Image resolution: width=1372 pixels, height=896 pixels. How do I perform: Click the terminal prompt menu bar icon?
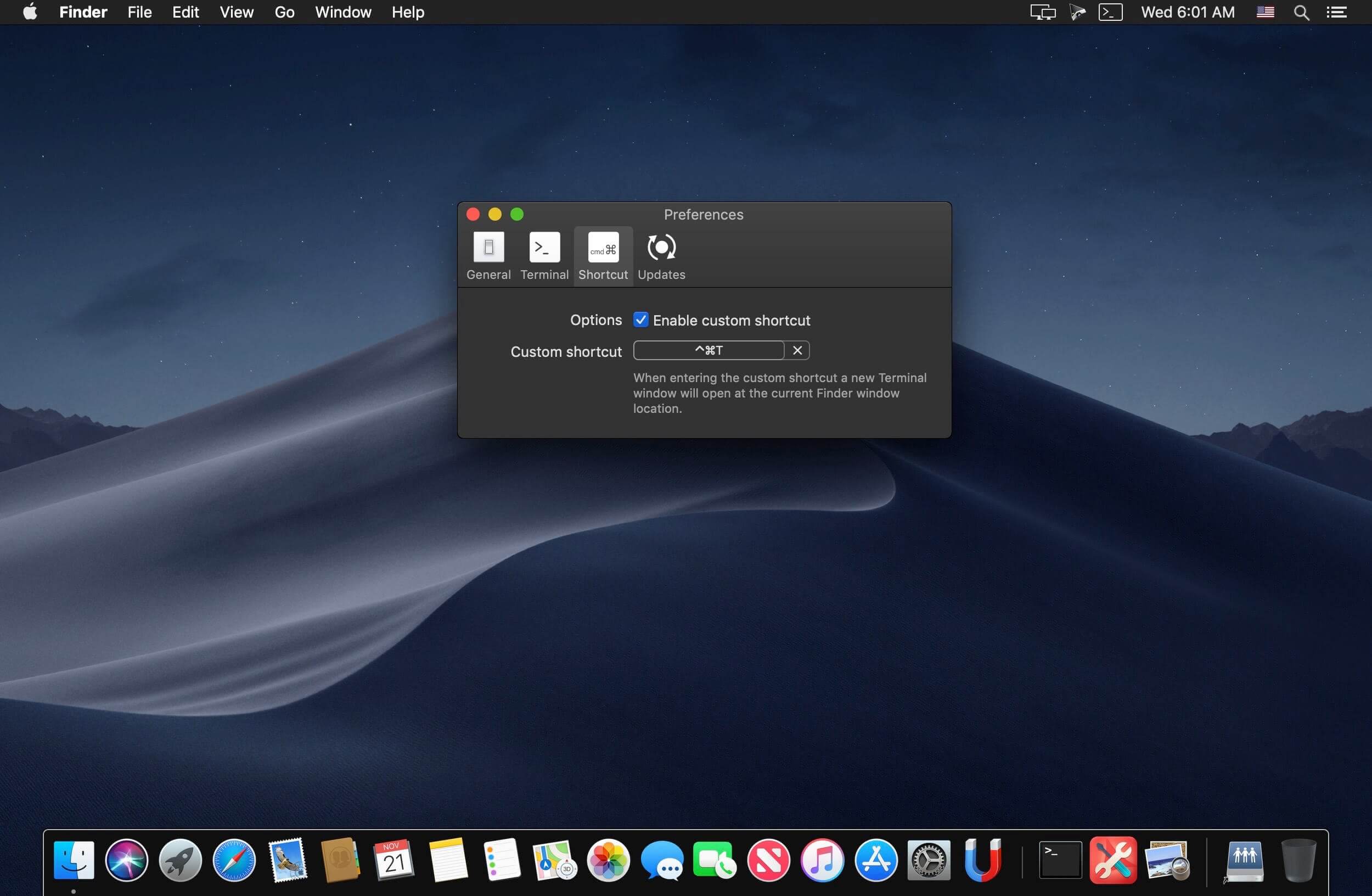1110,12
